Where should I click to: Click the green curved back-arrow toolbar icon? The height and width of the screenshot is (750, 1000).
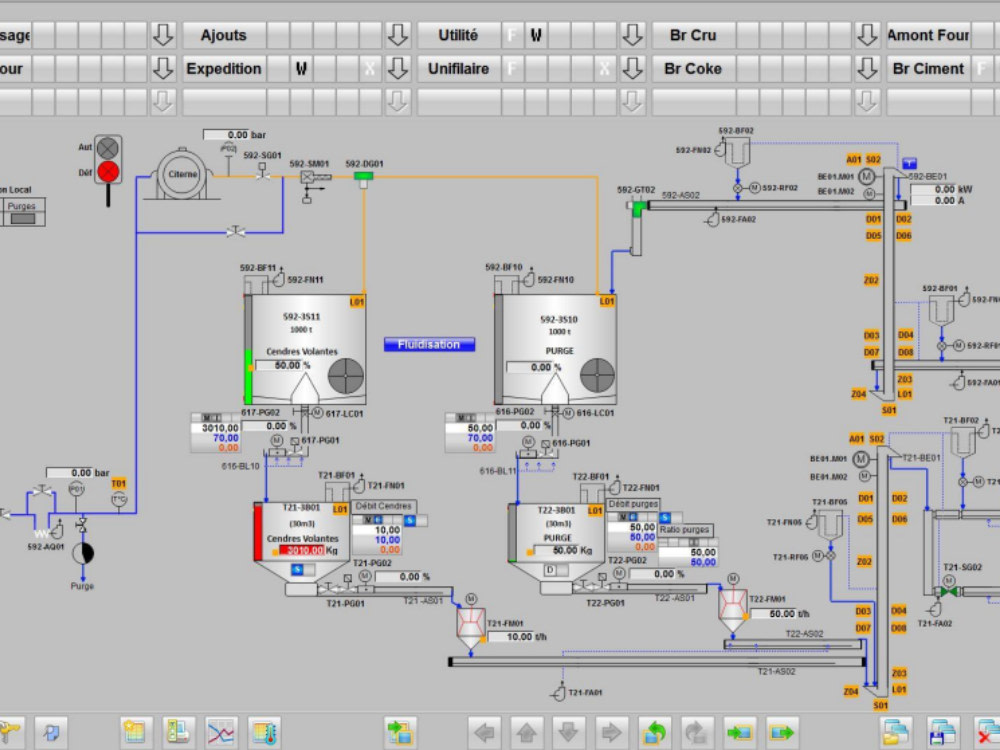[x=654, y=732]
